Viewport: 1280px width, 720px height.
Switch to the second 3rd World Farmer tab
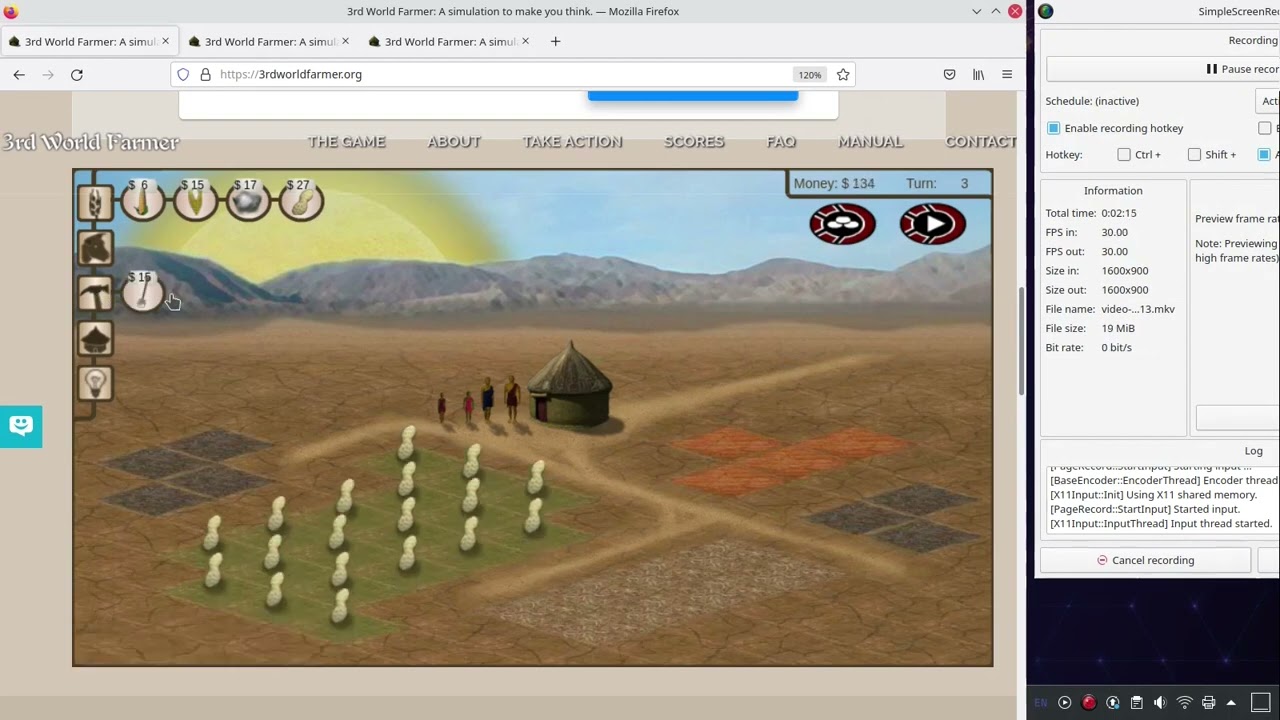(x=270, y=41)
